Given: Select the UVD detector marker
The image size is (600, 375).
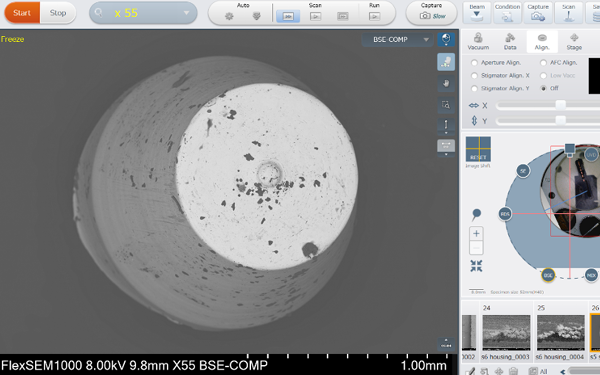Looking at the screenshot, I should (591, 155).
